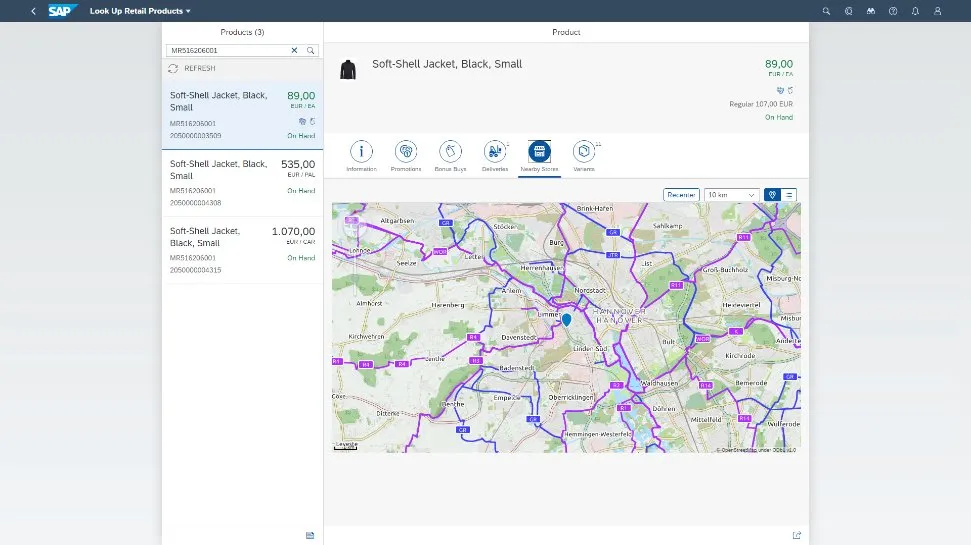The height and width of the screenshot is (545, 971).
Task: Open the Variants tab icon
Action: 583,151
